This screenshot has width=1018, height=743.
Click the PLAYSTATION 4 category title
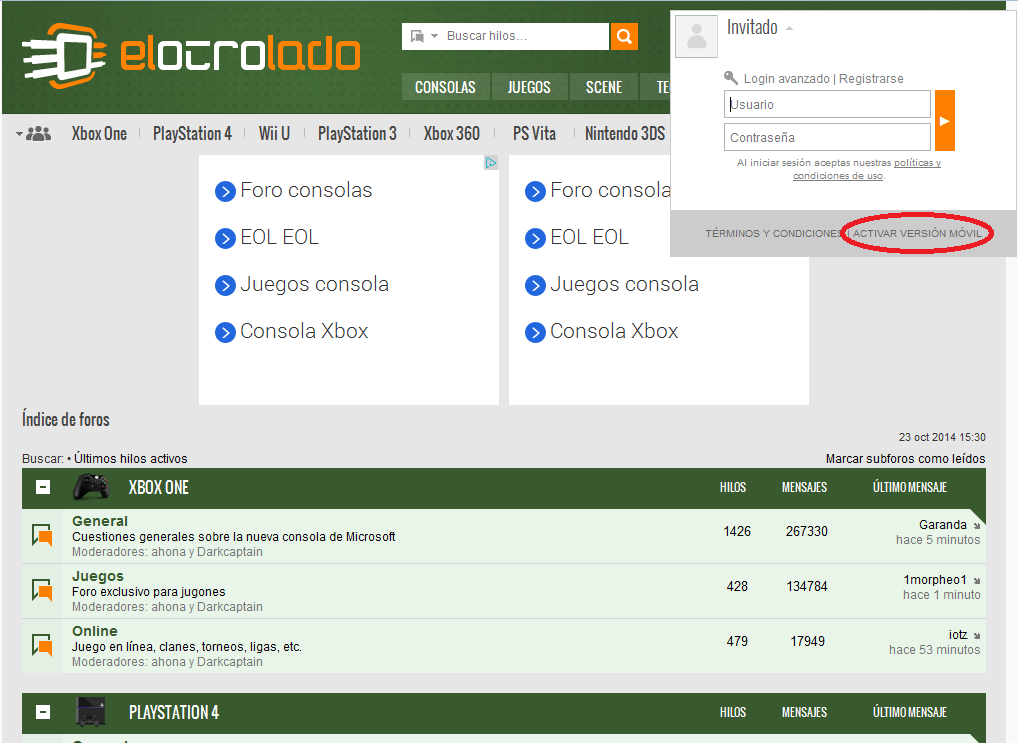click(x=174, y=712)
